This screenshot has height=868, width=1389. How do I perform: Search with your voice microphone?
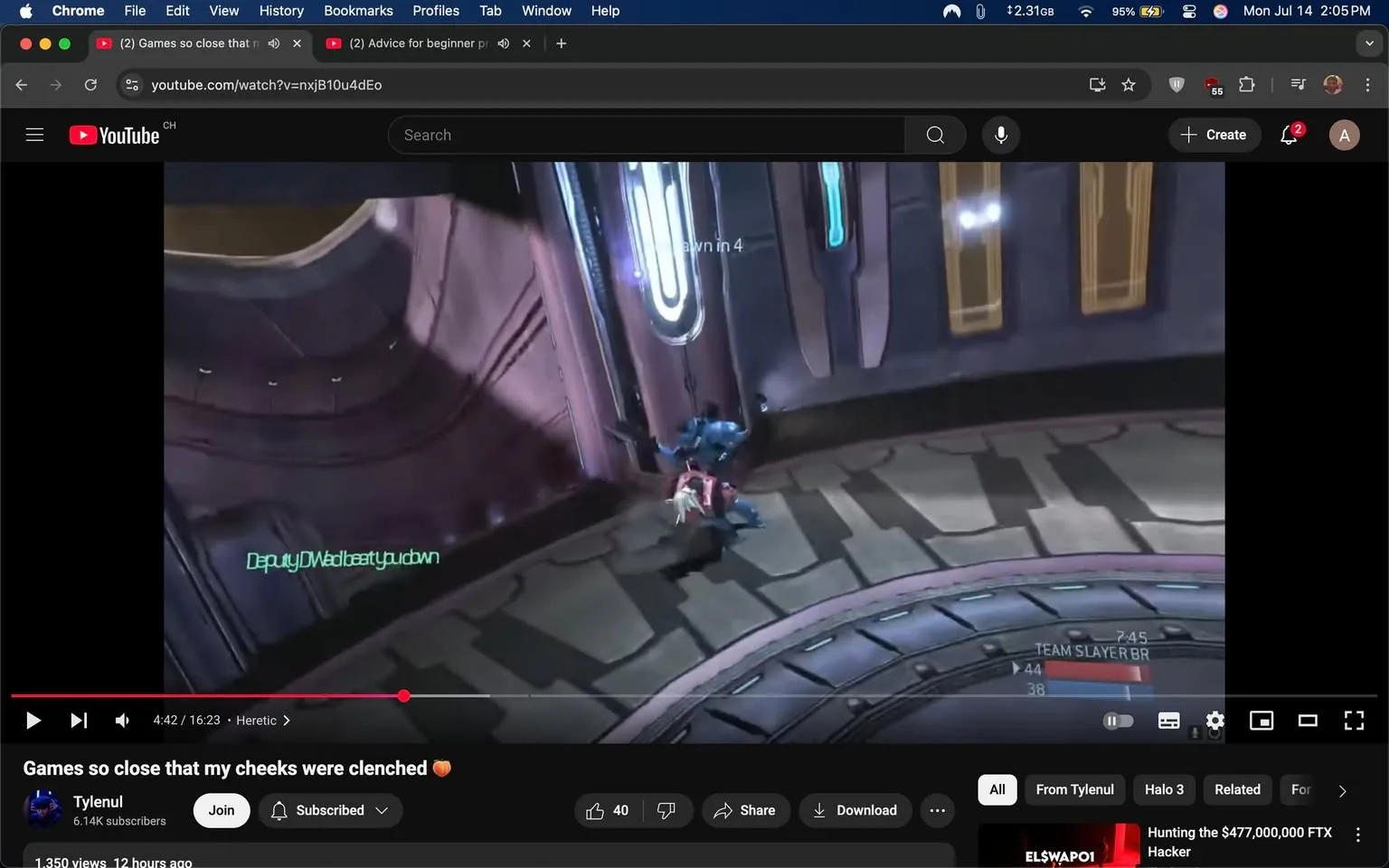(1001, 135)
